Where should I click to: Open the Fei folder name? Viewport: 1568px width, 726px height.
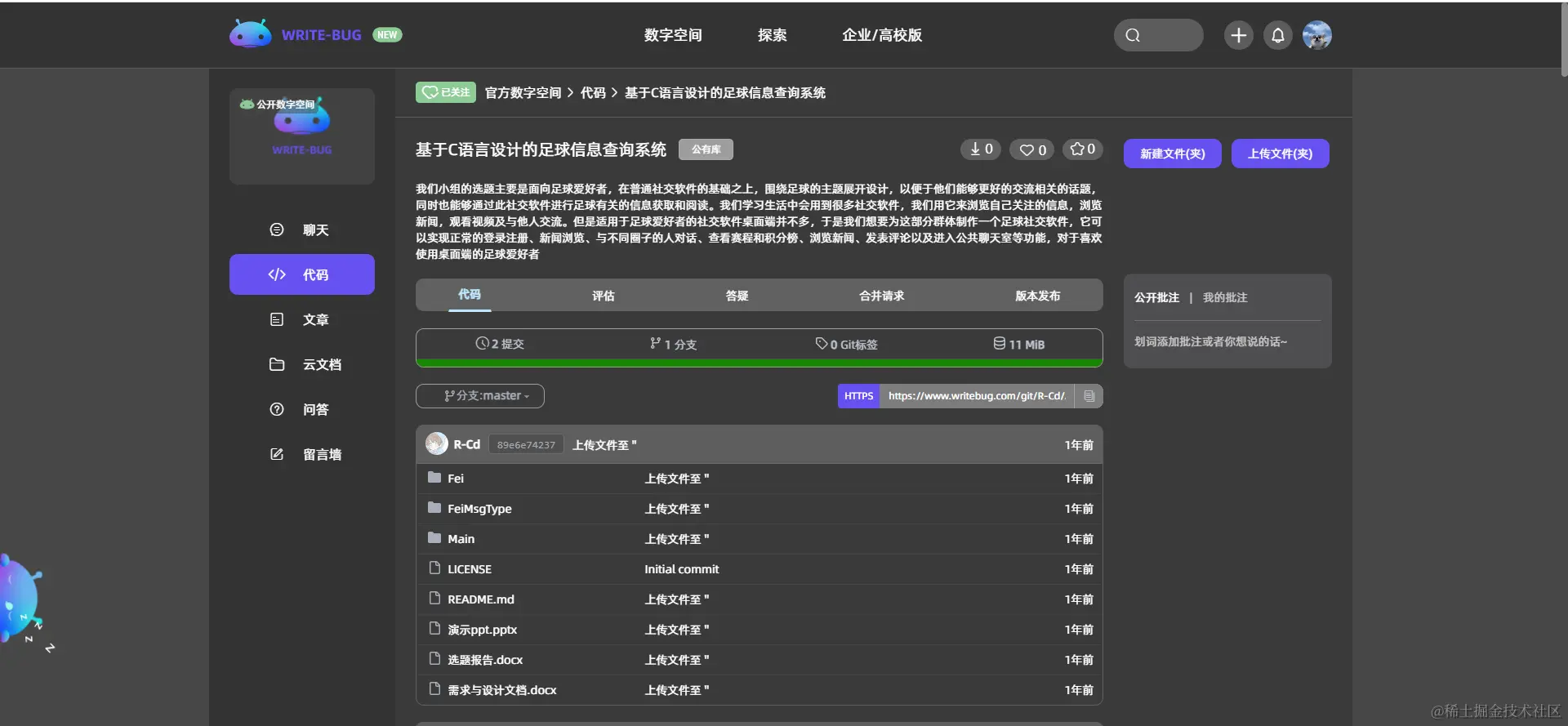[x=456, y=479]
